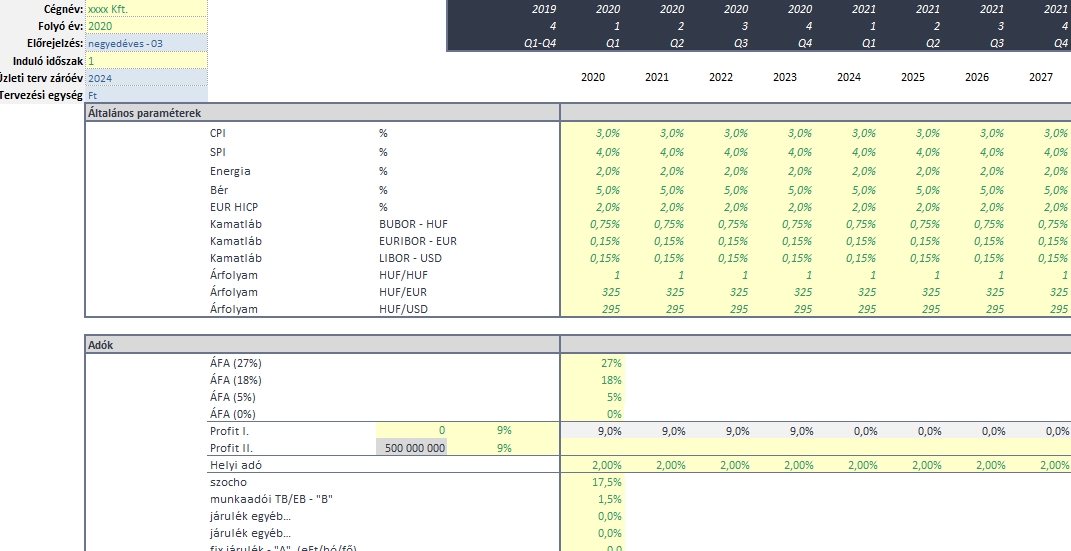Select company name cell 'xxxx Kft.'
The height and width of the screenshot is (551, 1071).
point(146,9)
